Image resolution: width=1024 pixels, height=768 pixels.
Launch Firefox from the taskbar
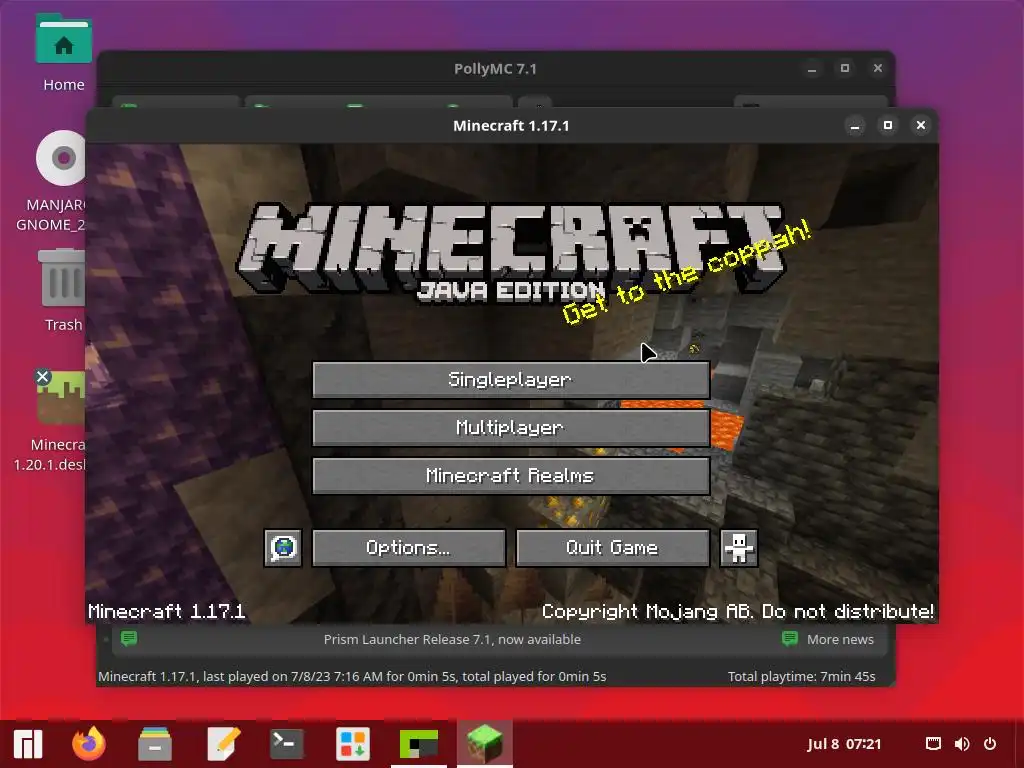(89, 744)
